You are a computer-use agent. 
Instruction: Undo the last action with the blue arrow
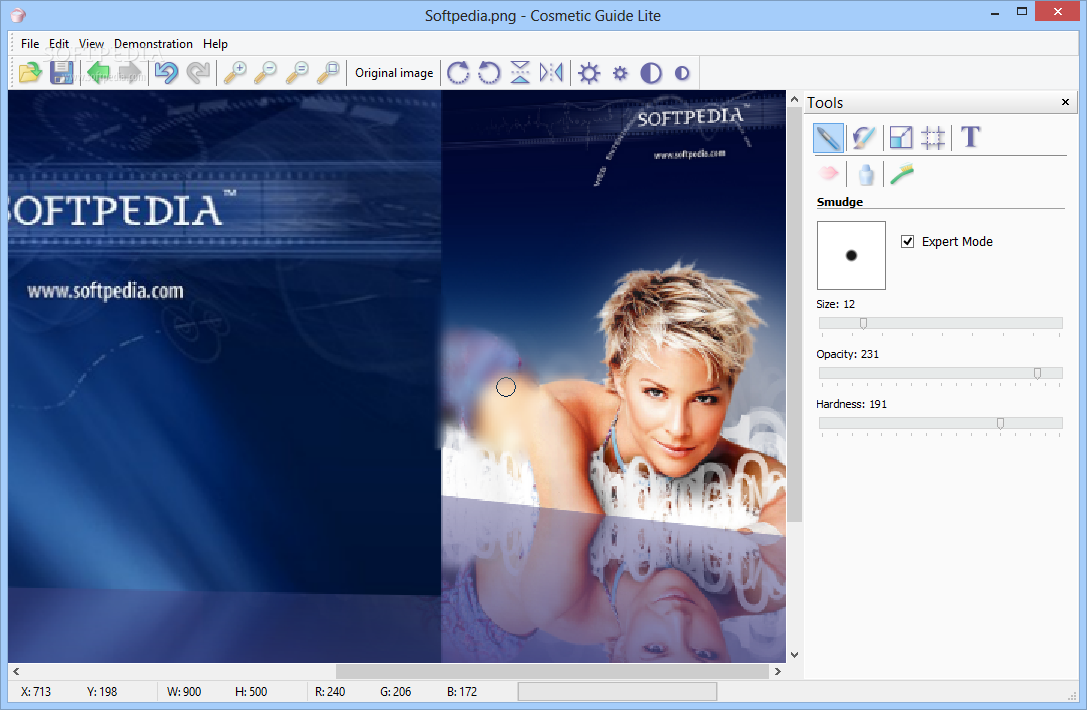point(166,72)
